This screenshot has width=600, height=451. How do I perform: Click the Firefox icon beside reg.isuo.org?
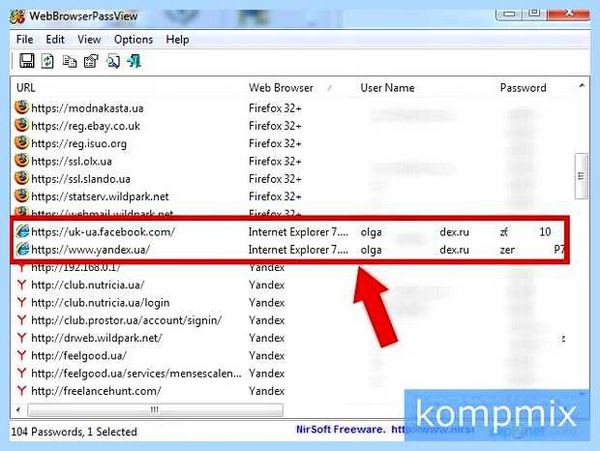[x=22, y=143]
